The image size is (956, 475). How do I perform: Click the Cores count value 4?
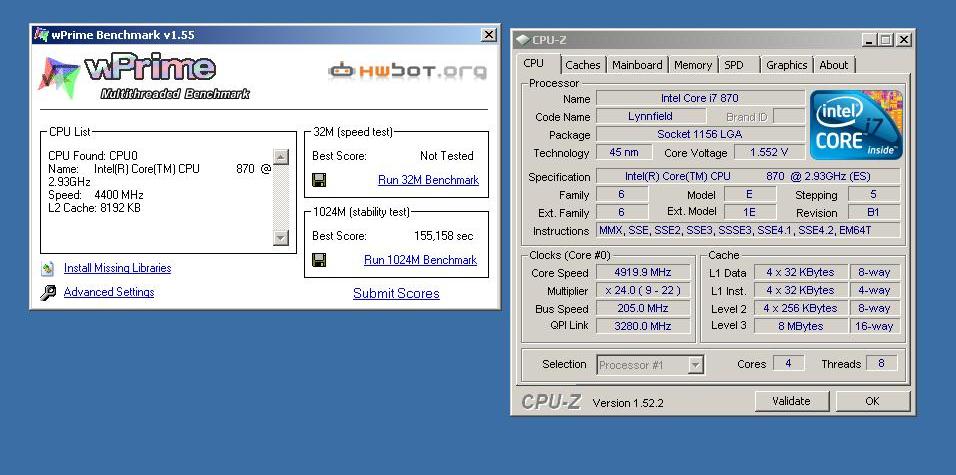pyautogui.click(x=788, y=363)
